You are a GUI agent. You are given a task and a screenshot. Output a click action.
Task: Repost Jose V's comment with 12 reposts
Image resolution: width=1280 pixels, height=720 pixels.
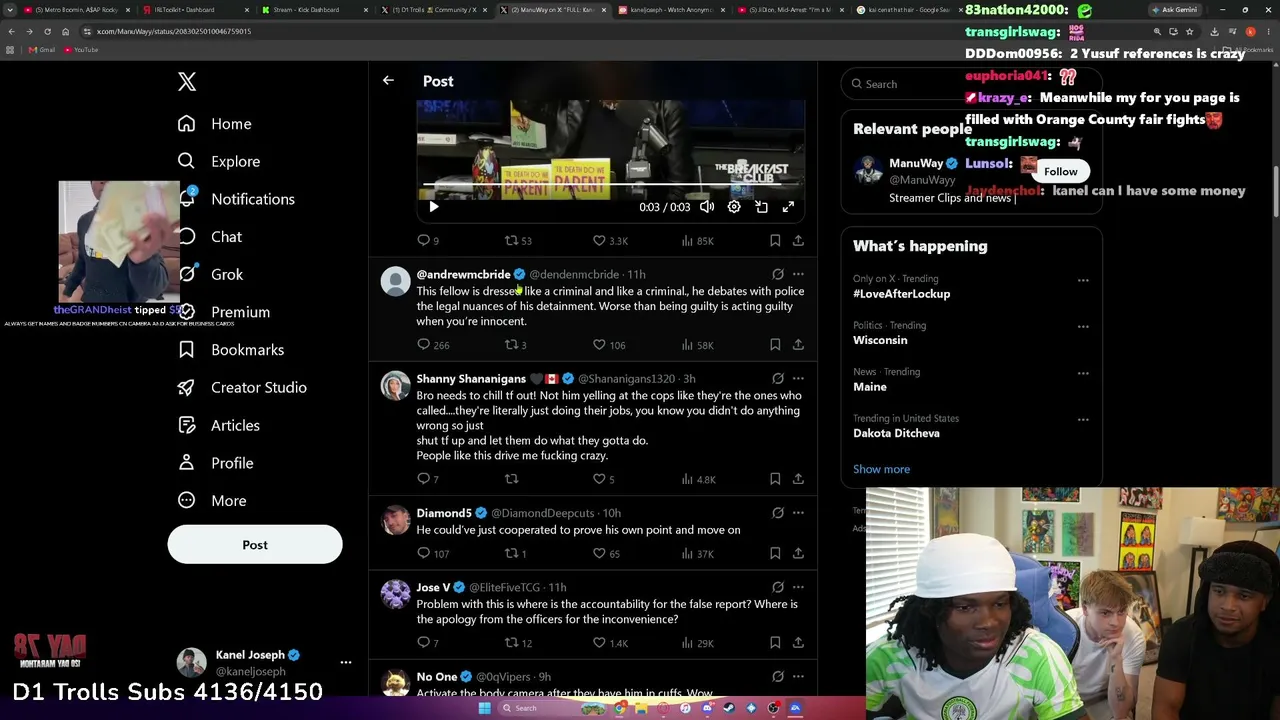(x=517, y=643)
